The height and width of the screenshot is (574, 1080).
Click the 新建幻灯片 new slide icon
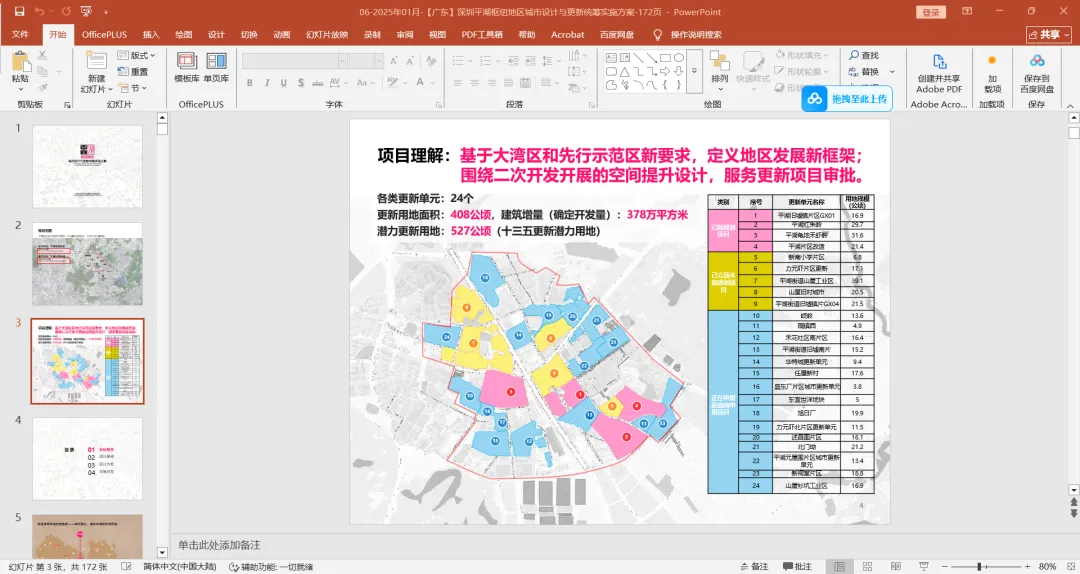(96, 59)
